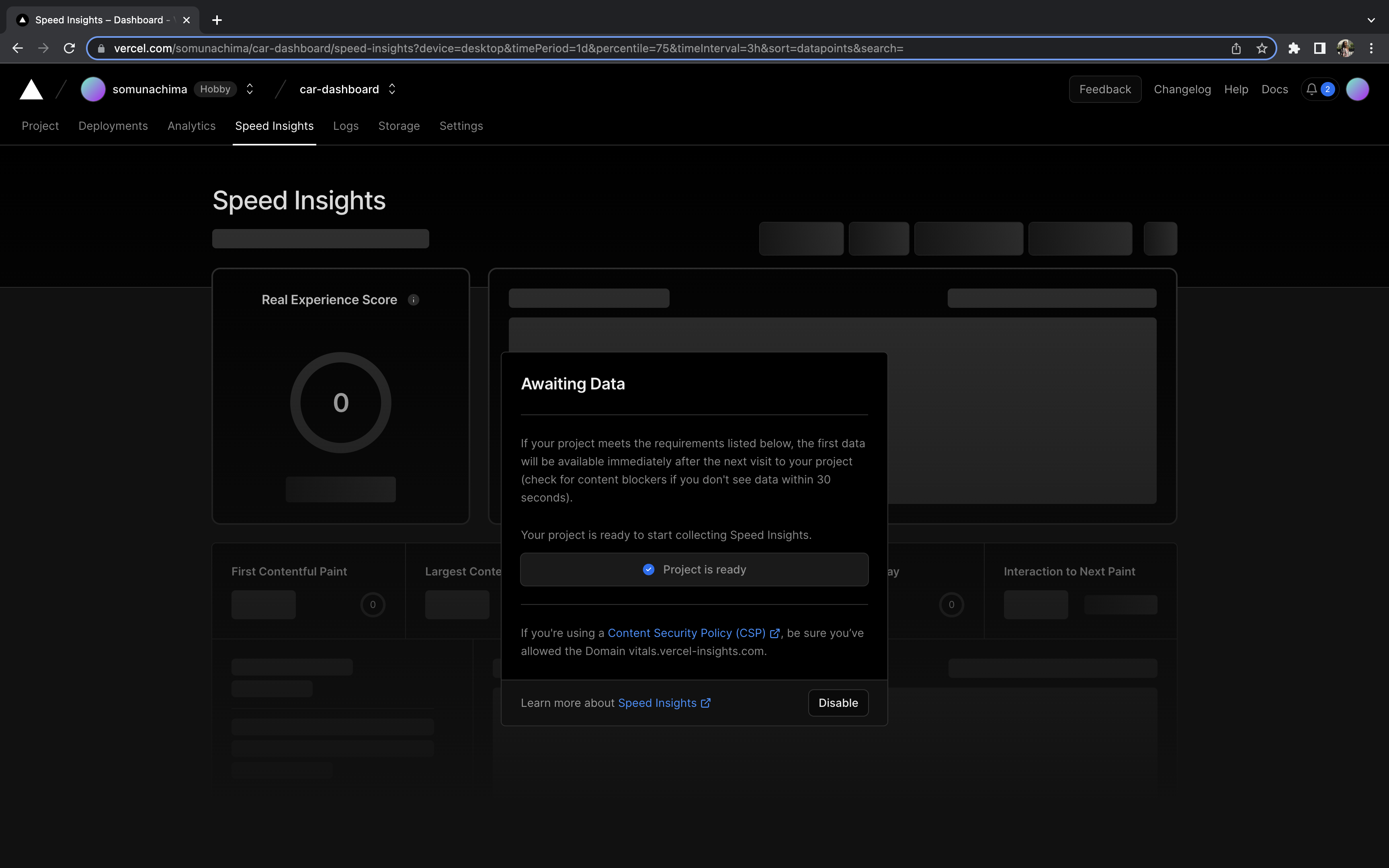The image size is (1389, 868).
Task: Bookmark page with the star icon
Action: tap(1262, 48)
